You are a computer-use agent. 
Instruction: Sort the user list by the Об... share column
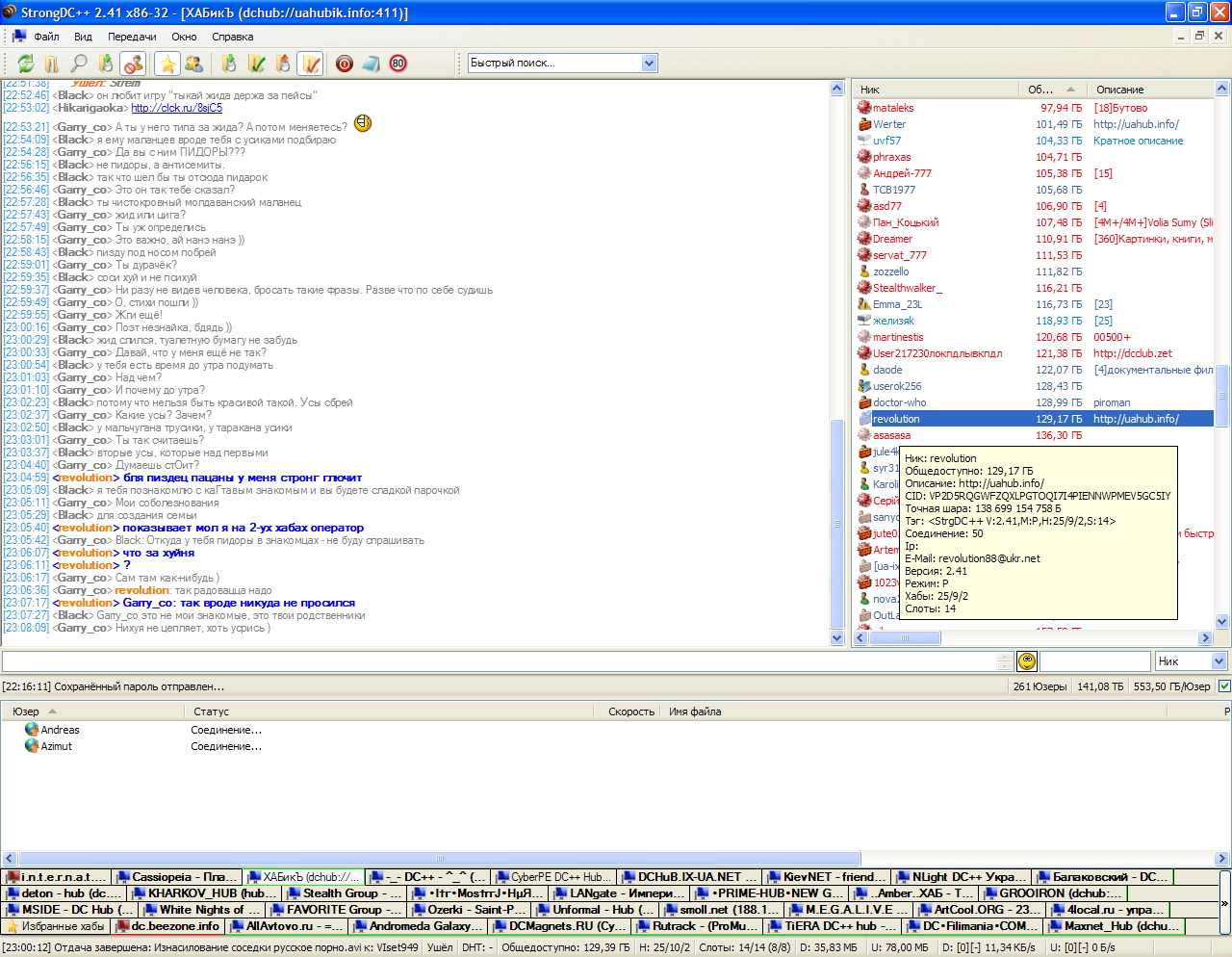pyautogui.click(x=1052, y=90)
